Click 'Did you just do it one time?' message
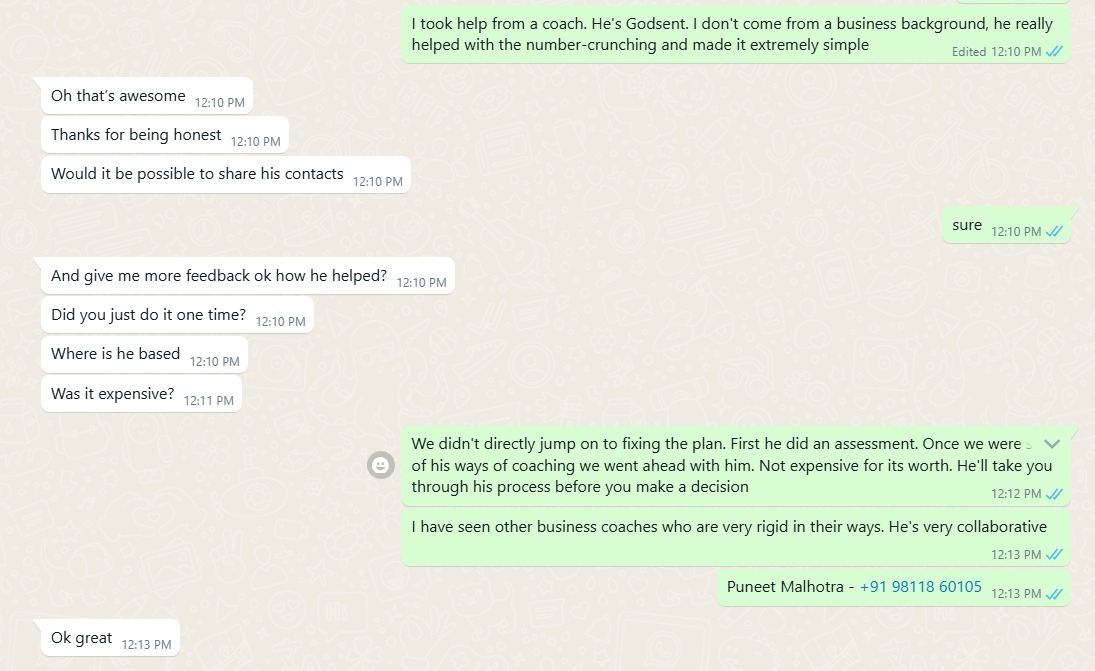This screenshot has width=1095, height=671. coord(148,315)
